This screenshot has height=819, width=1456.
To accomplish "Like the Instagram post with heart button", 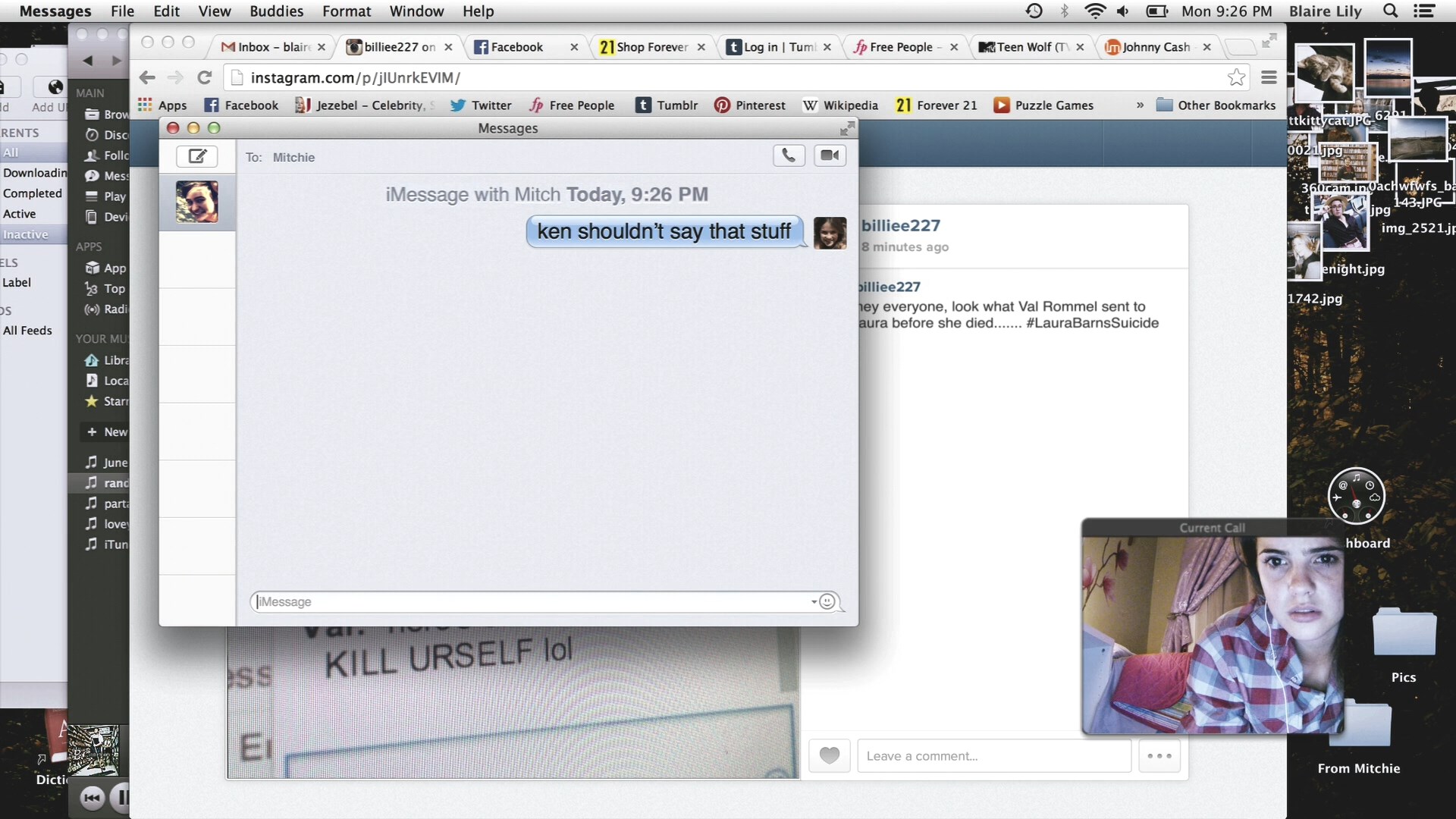I will pyautogui.click(x=830, y=755).
